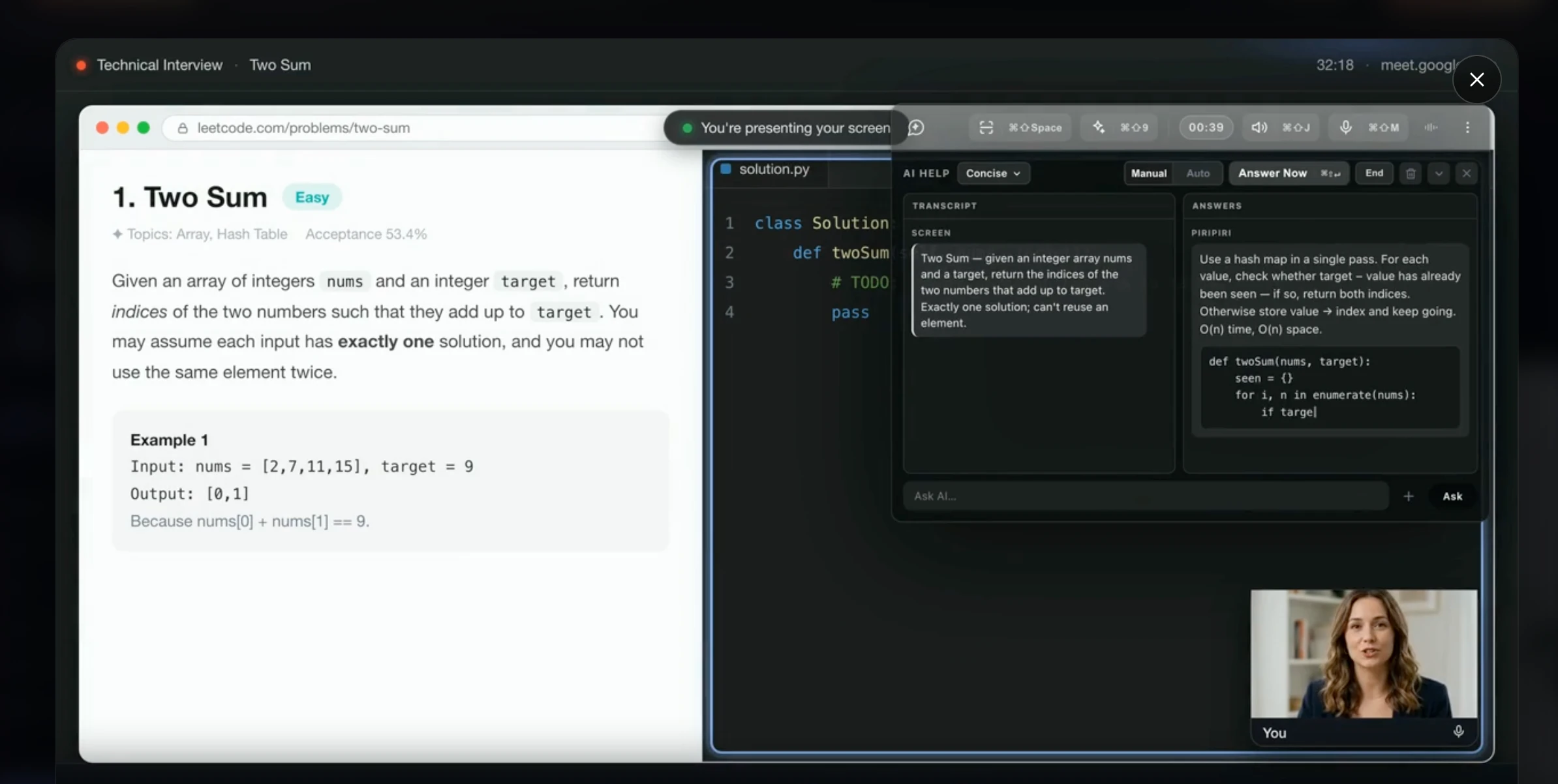Viewport: 1558px width, 784px height.
Task: Click the SCREEN transcript label
Action: pos(931,233)
